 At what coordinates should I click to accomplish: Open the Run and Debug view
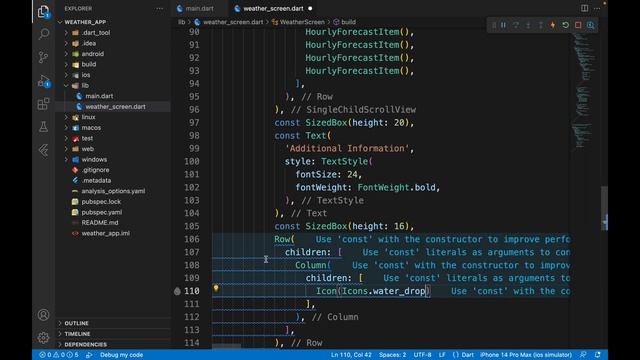pyautogui.click(x=43, y=81)
